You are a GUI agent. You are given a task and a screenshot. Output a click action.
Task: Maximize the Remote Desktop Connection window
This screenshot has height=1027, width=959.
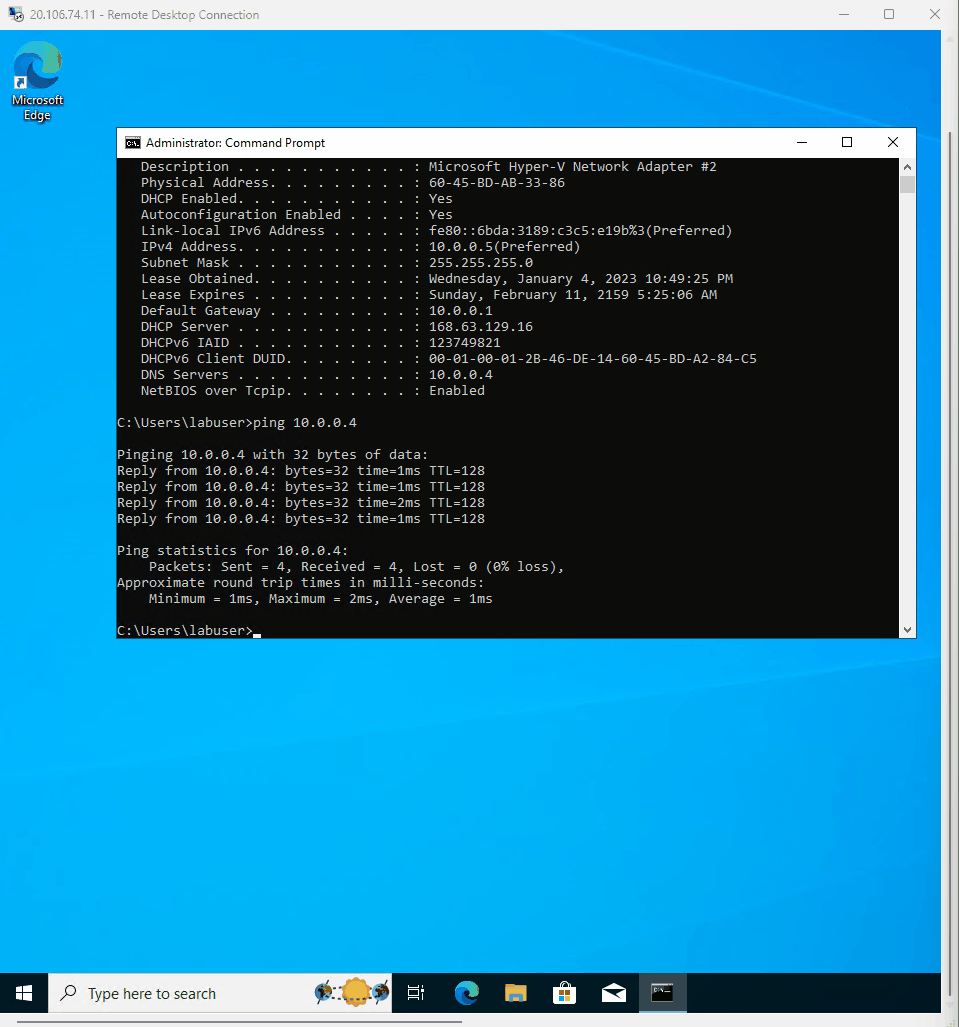tap(889, 14)
